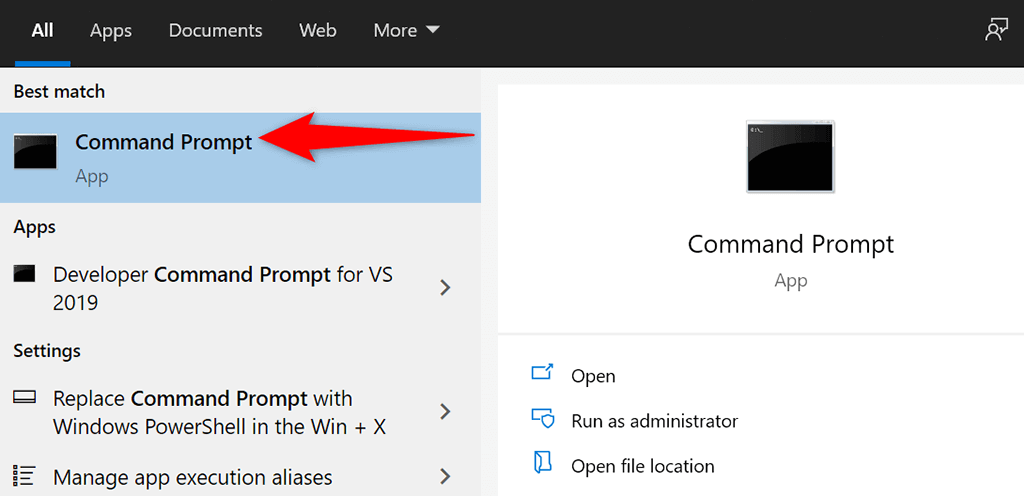The height and width of the screenshot is (496, 1024).
Task: Switch to the Documents tab
Action: click(x=216, y=31)
